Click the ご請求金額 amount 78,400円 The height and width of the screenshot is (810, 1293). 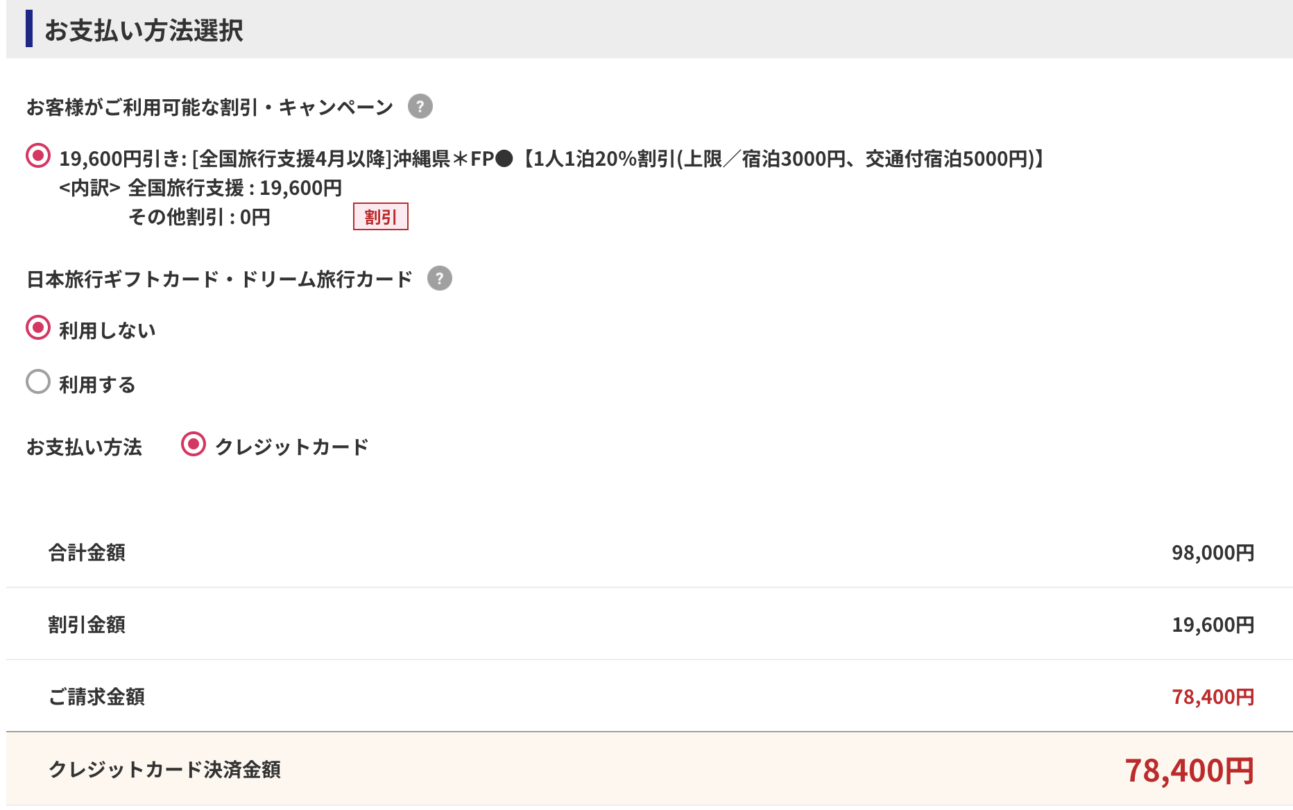point(1213,697)
